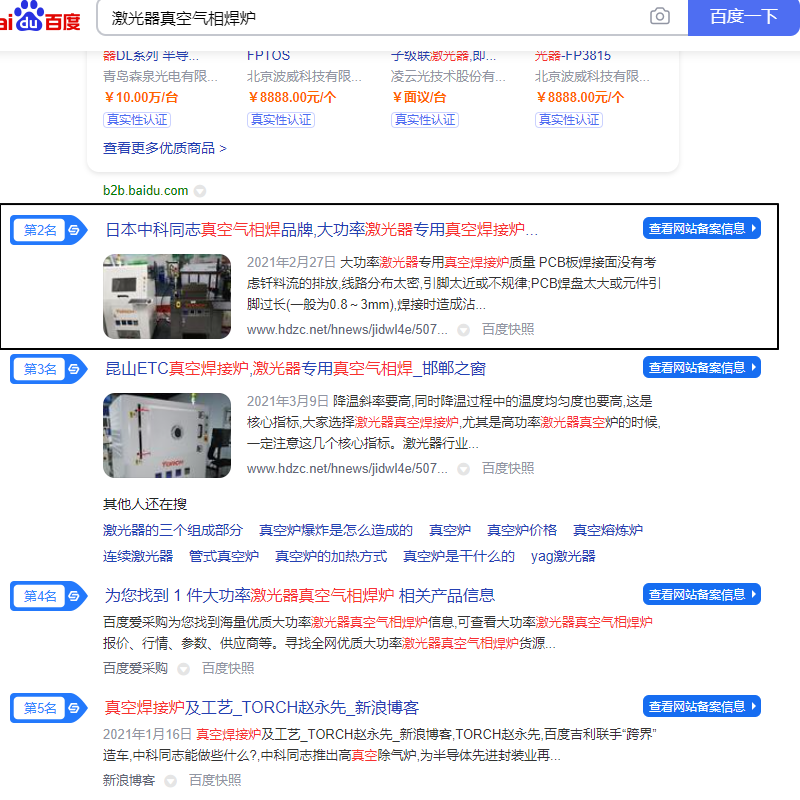
Task: Search related 真空炉是干什么的
Action: [459, 557]
